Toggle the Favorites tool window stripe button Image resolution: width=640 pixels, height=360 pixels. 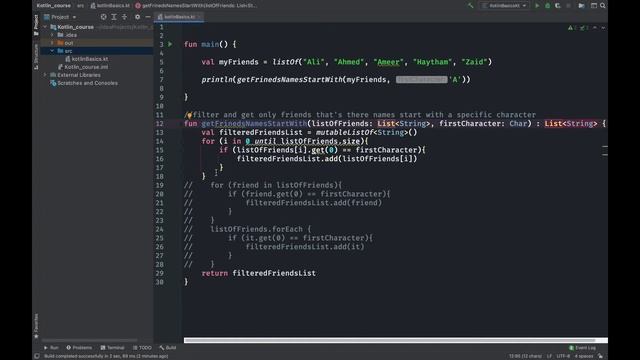36,326
